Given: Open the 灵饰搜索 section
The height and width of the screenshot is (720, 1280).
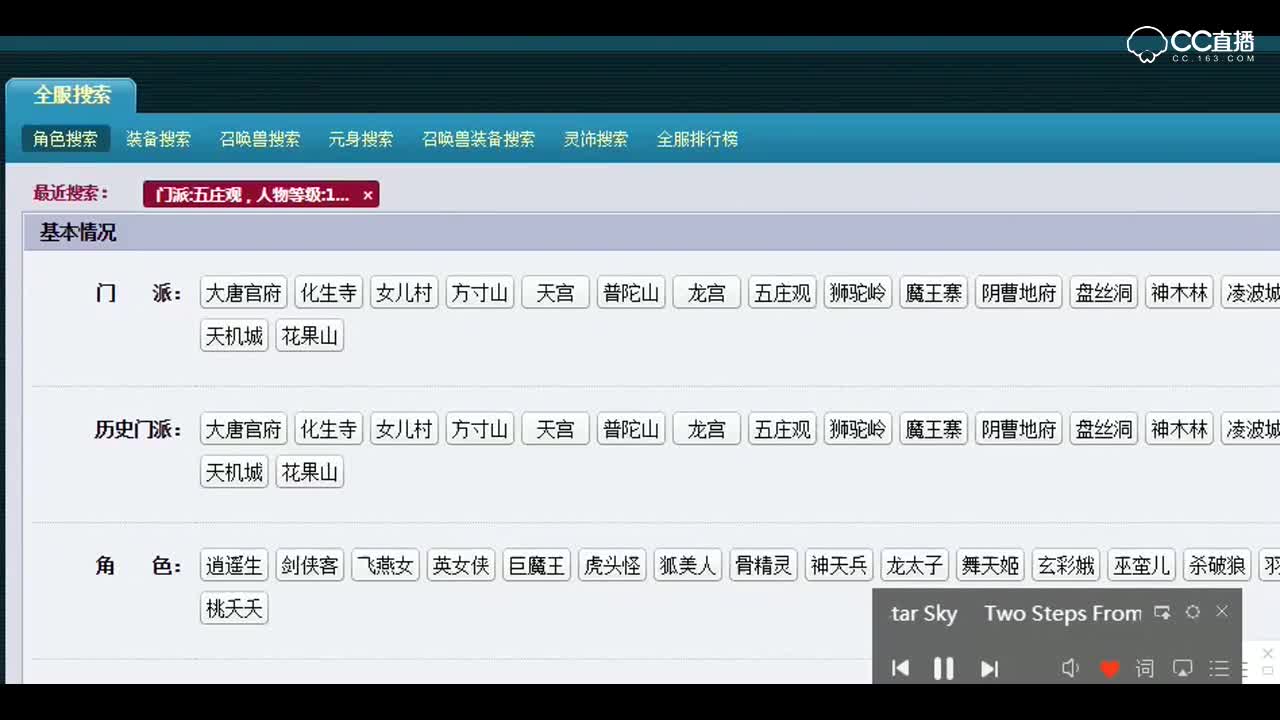Looking at the screenshot, I should (595, 139).
